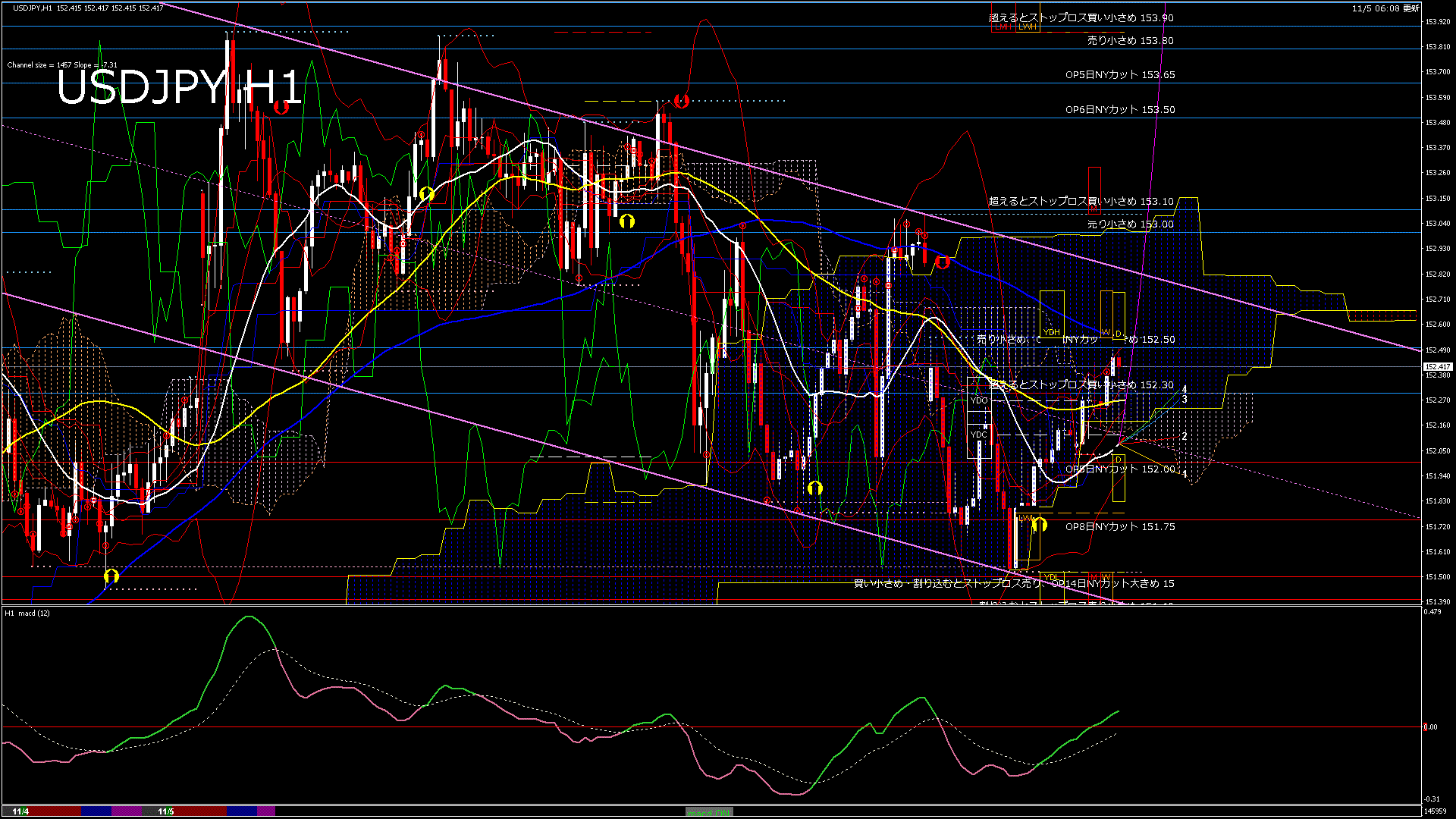Click the LWH orange box label

point(1028,27)
